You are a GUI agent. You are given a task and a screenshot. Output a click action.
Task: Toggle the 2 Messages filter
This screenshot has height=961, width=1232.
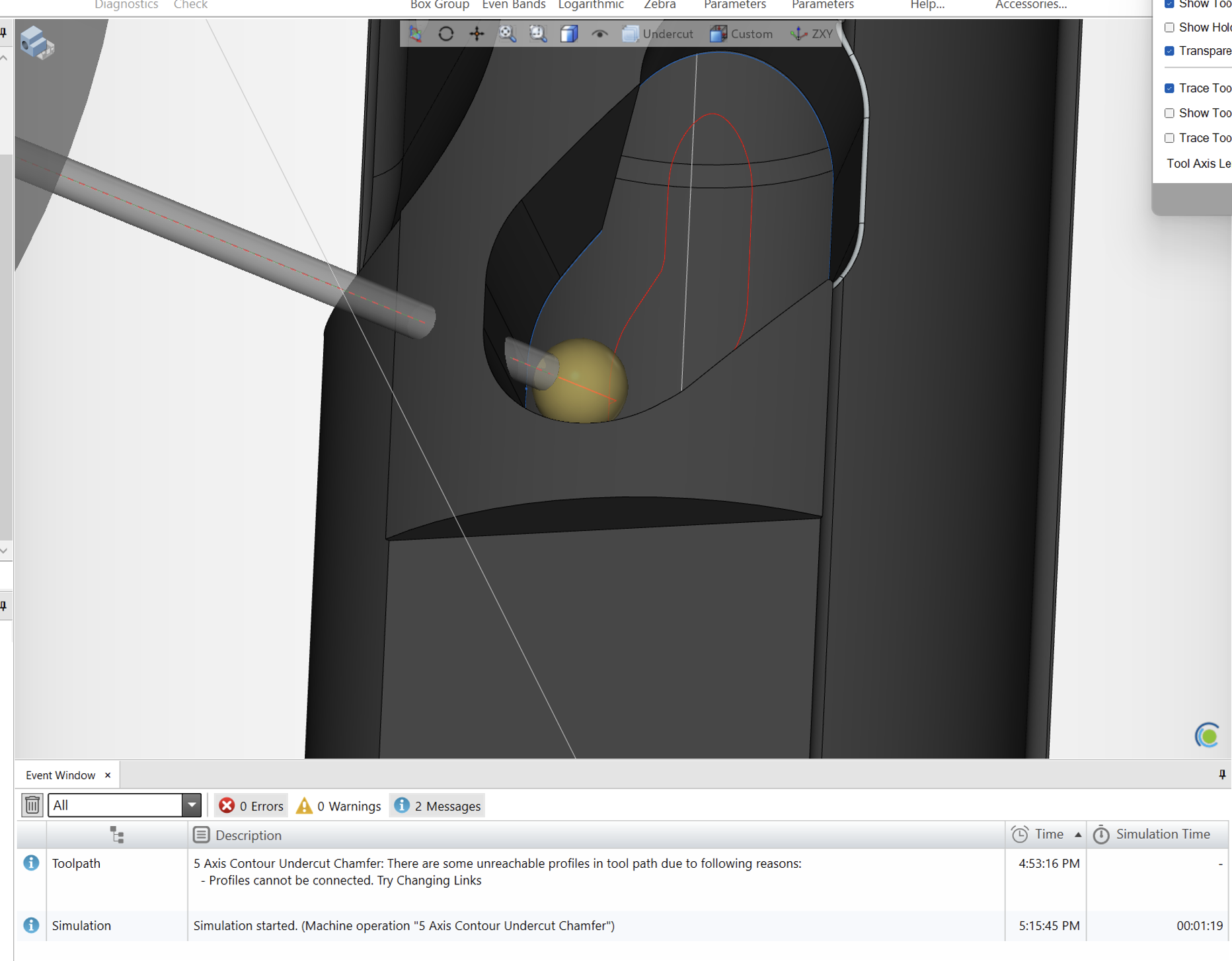point(438,806)
